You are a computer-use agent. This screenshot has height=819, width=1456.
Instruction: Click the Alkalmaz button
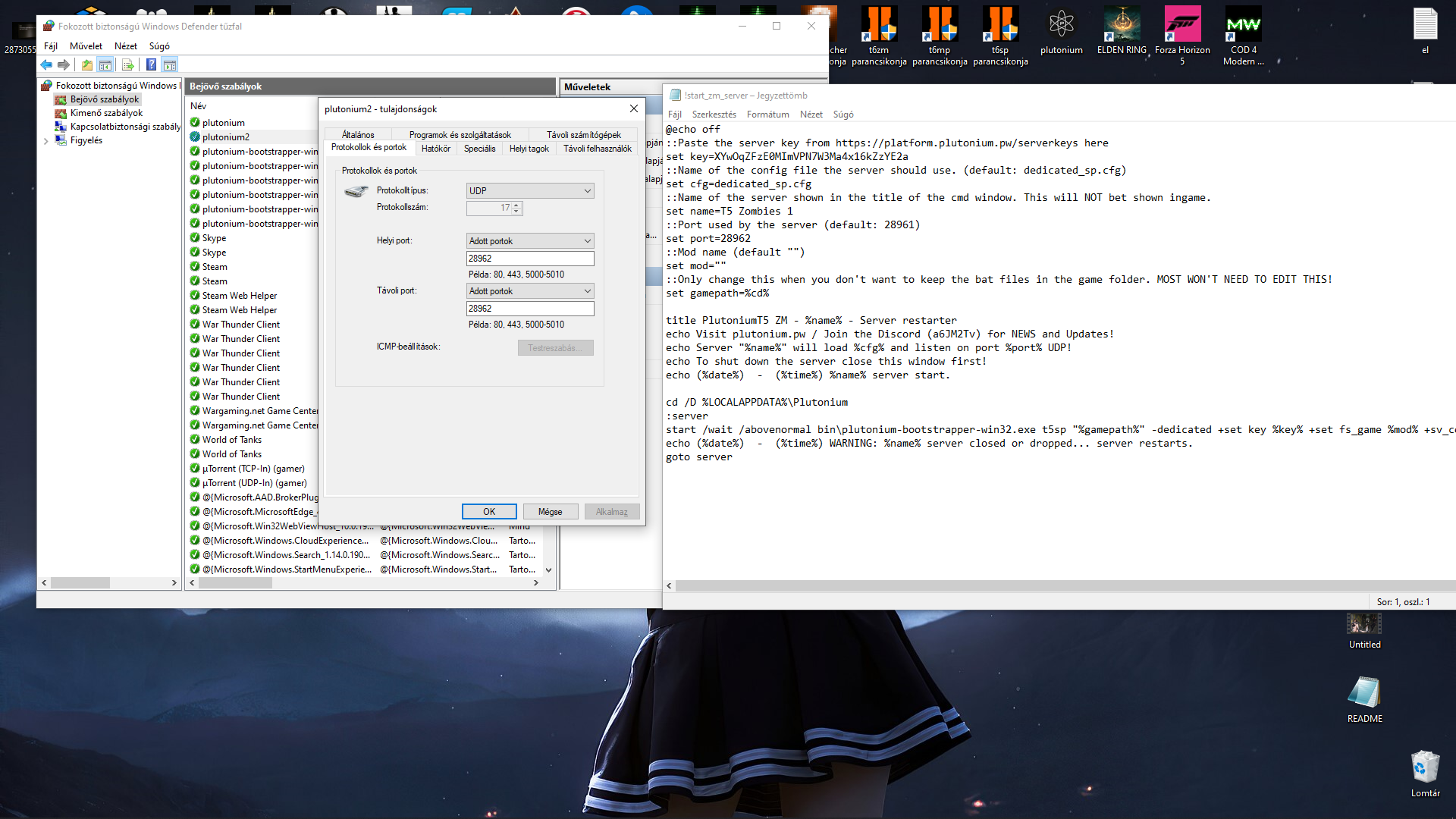click(x=612, y=512)
